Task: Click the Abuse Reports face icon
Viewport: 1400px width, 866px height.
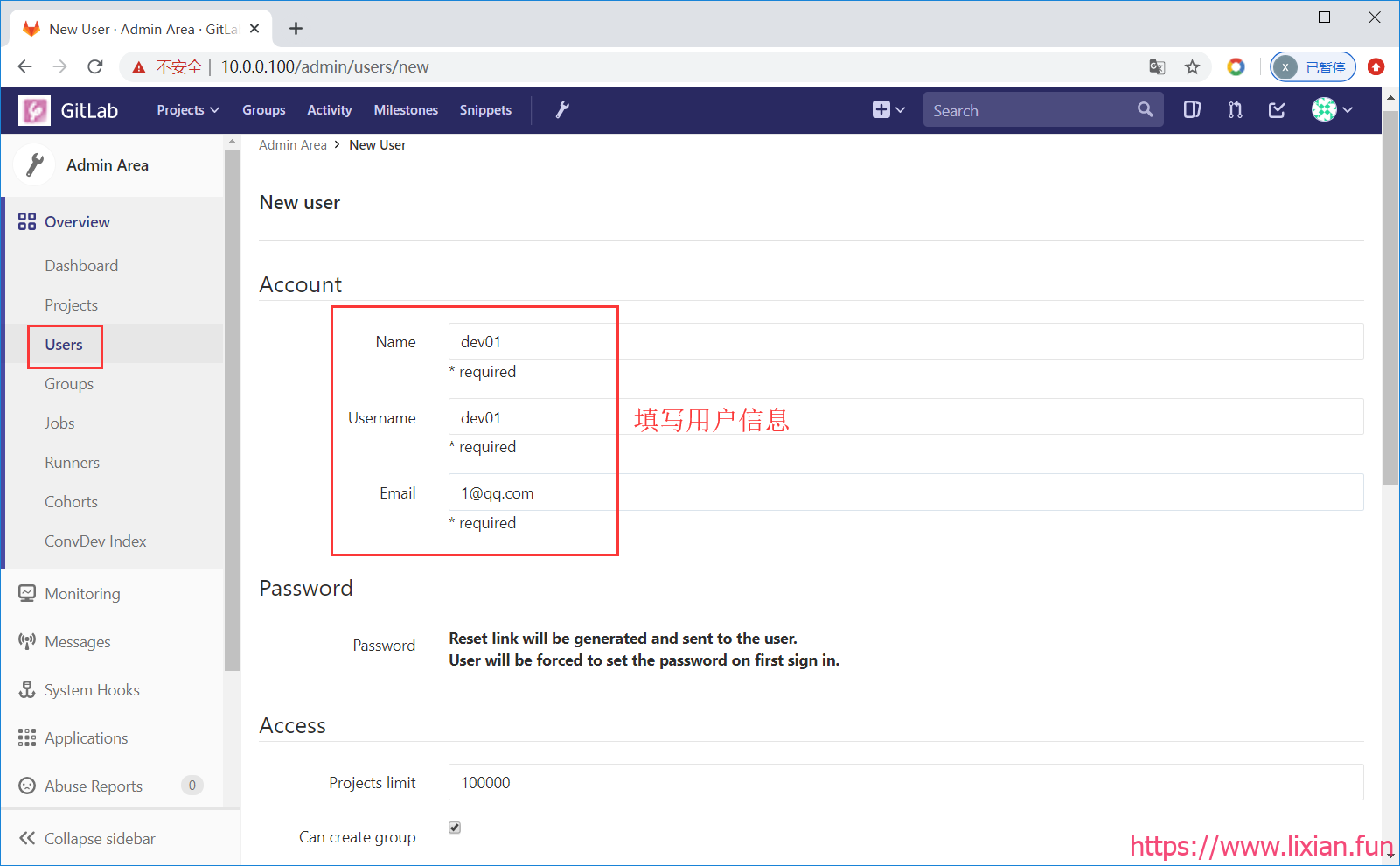Action: [27, 786]
